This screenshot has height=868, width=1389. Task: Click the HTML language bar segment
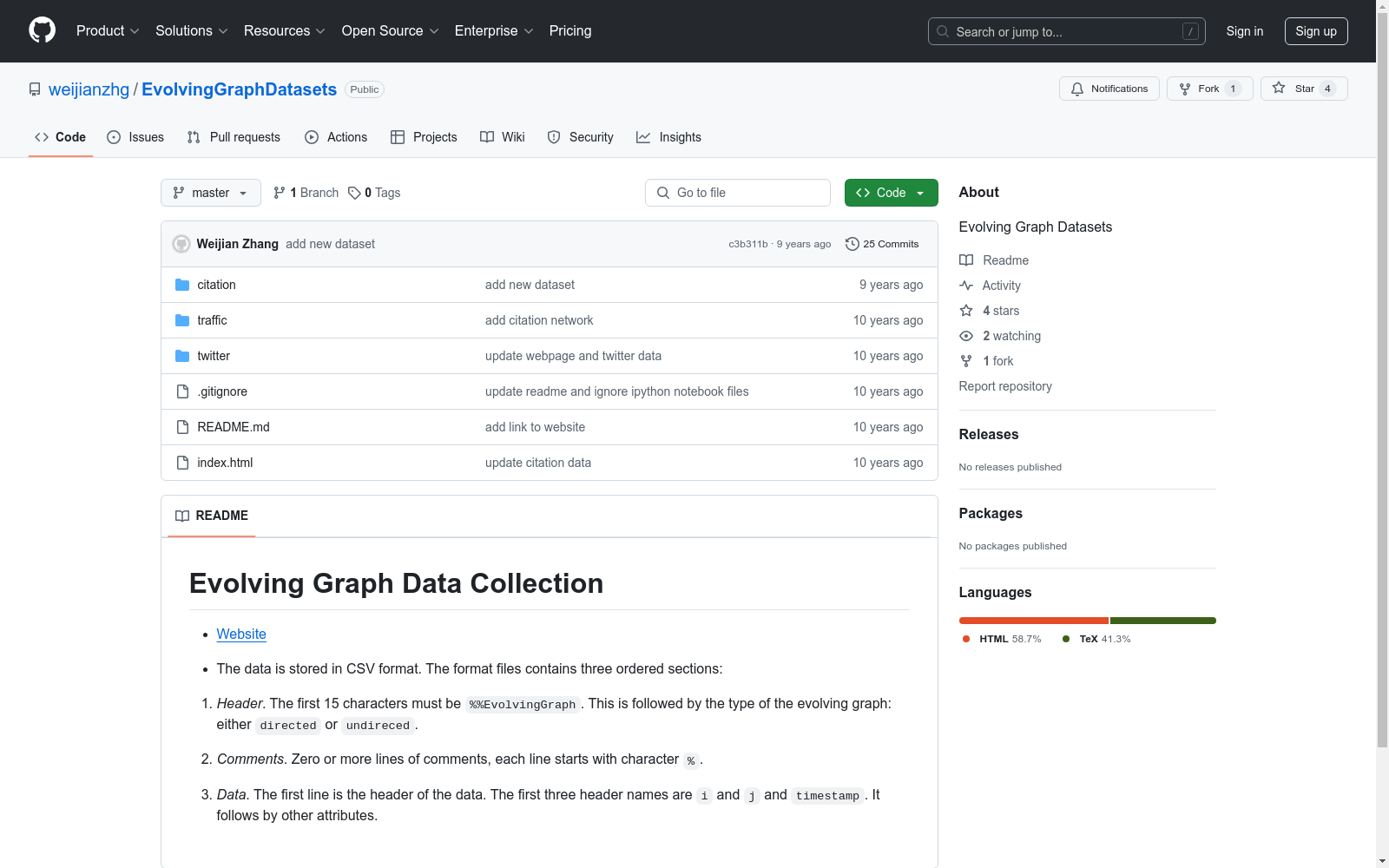[x=1034, y=621]
